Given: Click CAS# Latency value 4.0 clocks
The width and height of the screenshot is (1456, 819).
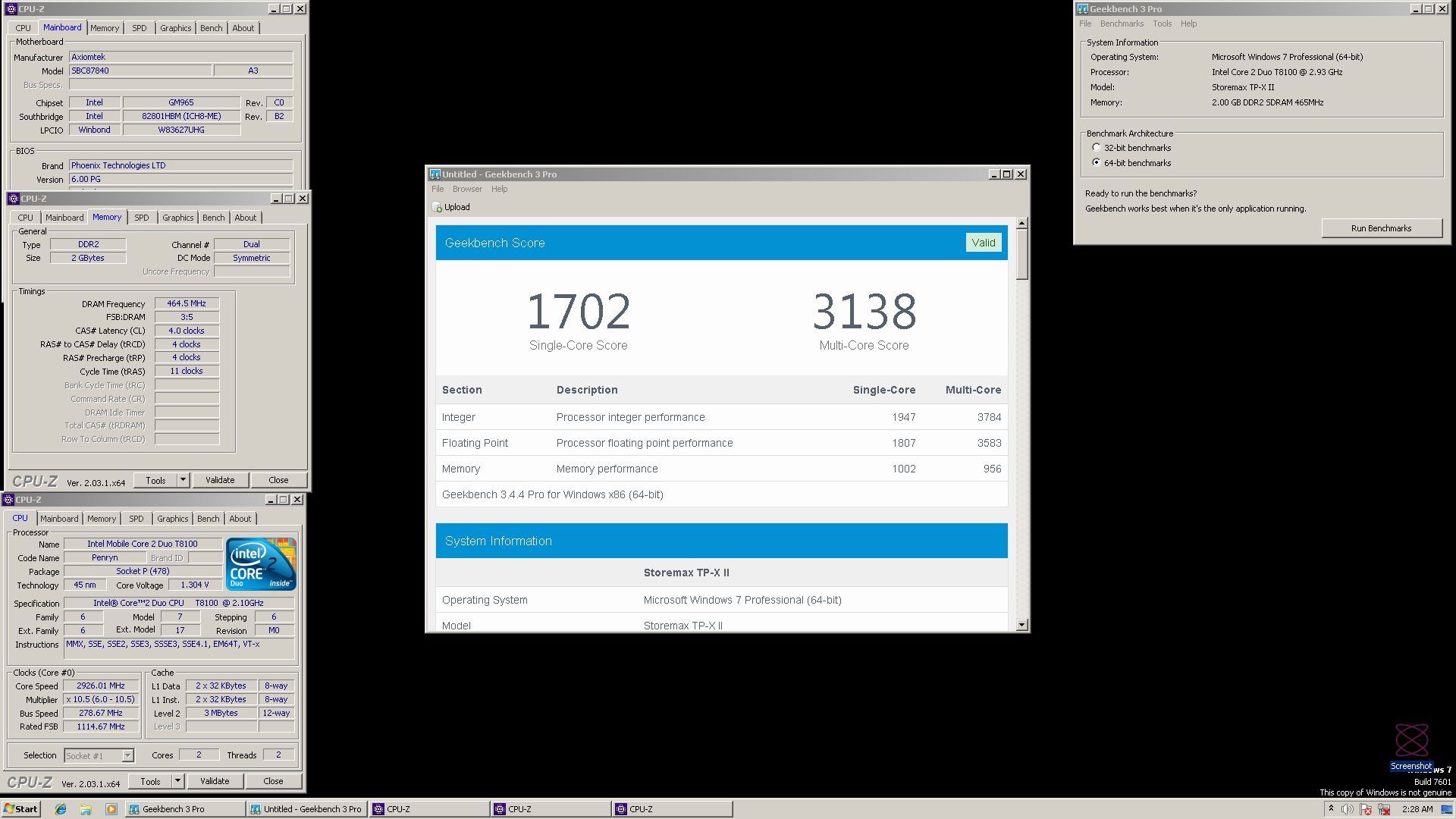Looking at the screenshot, I should click(x=187, y=331).
